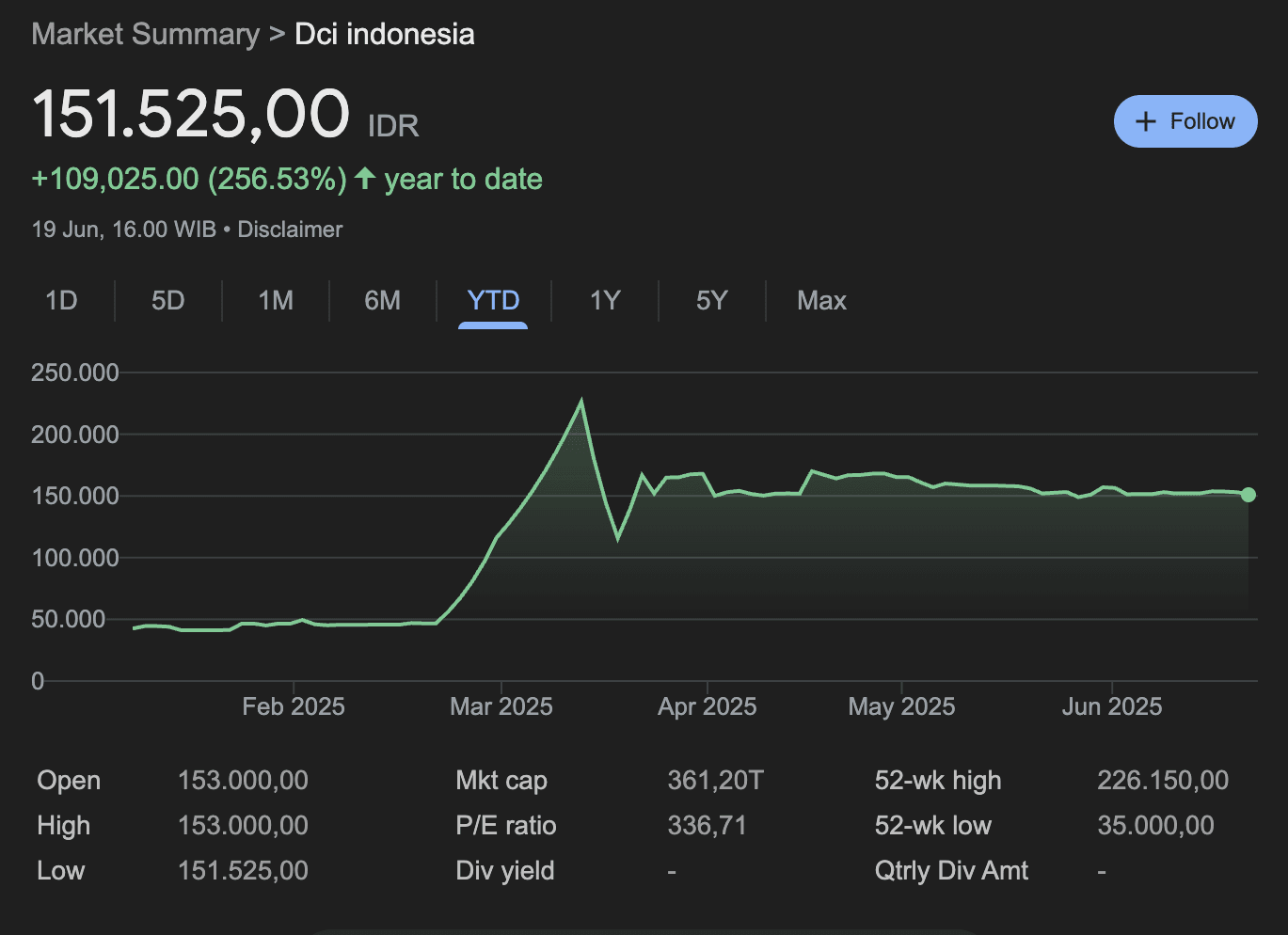This screenshot has width=1288, height=935.
Task: Open the Market Summary breadcrumb link
Action: pos(145,34)
